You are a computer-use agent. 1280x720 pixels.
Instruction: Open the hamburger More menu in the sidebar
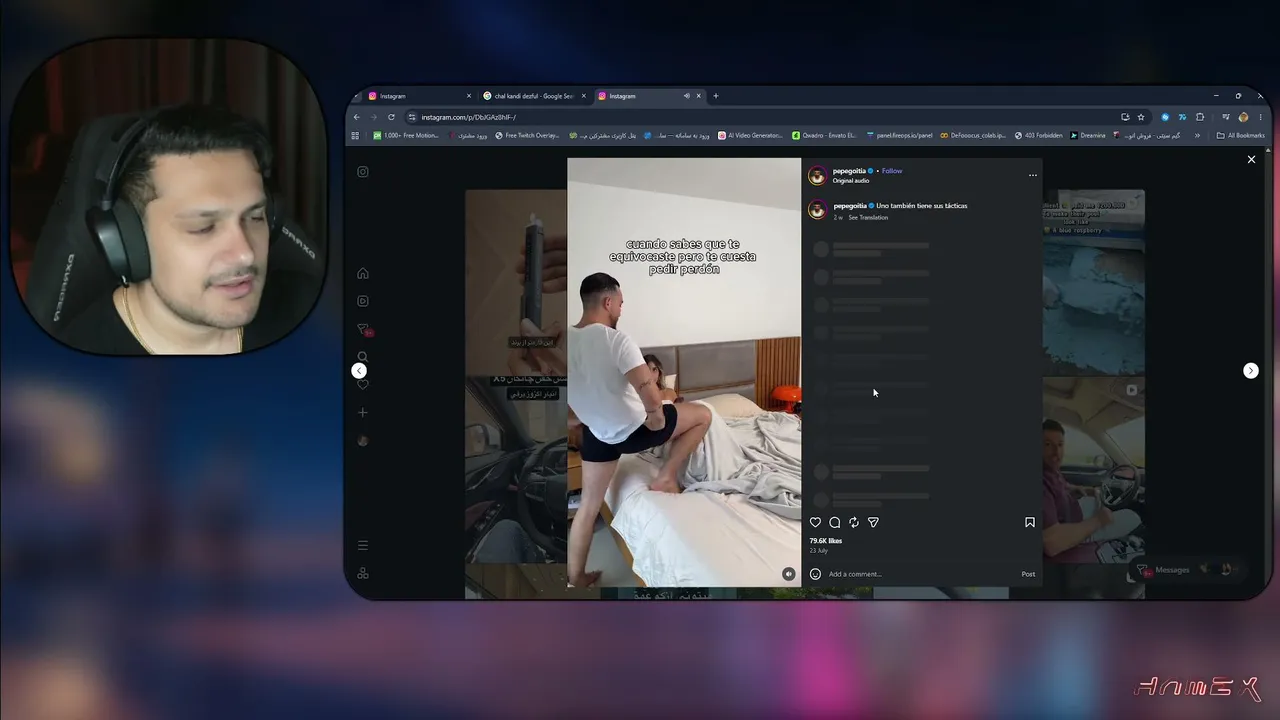point(363,545)
